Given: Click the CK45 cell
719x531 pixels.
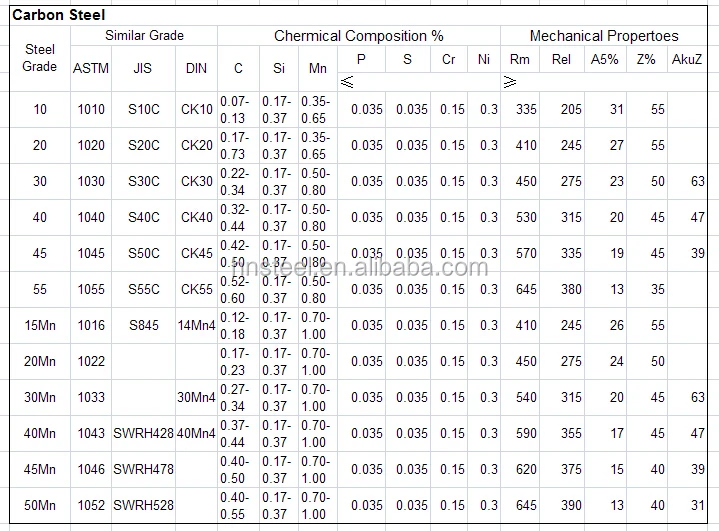Looking at the screenshot, I should tap(196, 254).
